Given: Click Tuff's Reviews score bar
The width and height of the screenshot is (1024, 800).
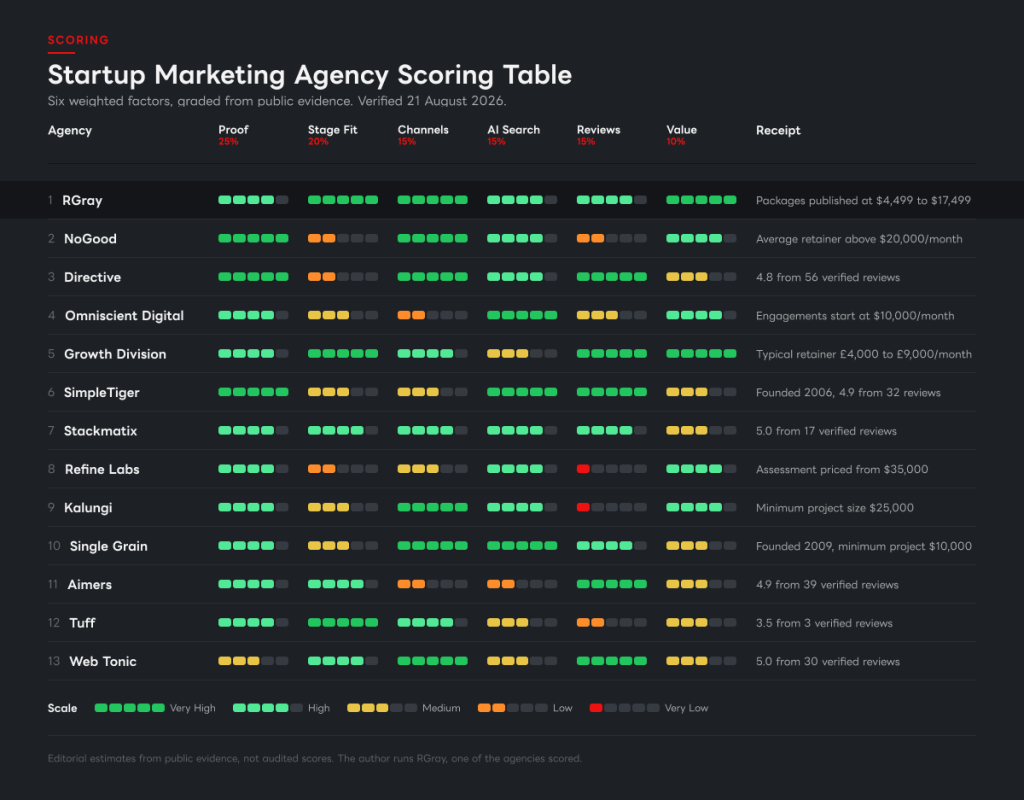Looking at the screenshot, I should click(612, 622).
